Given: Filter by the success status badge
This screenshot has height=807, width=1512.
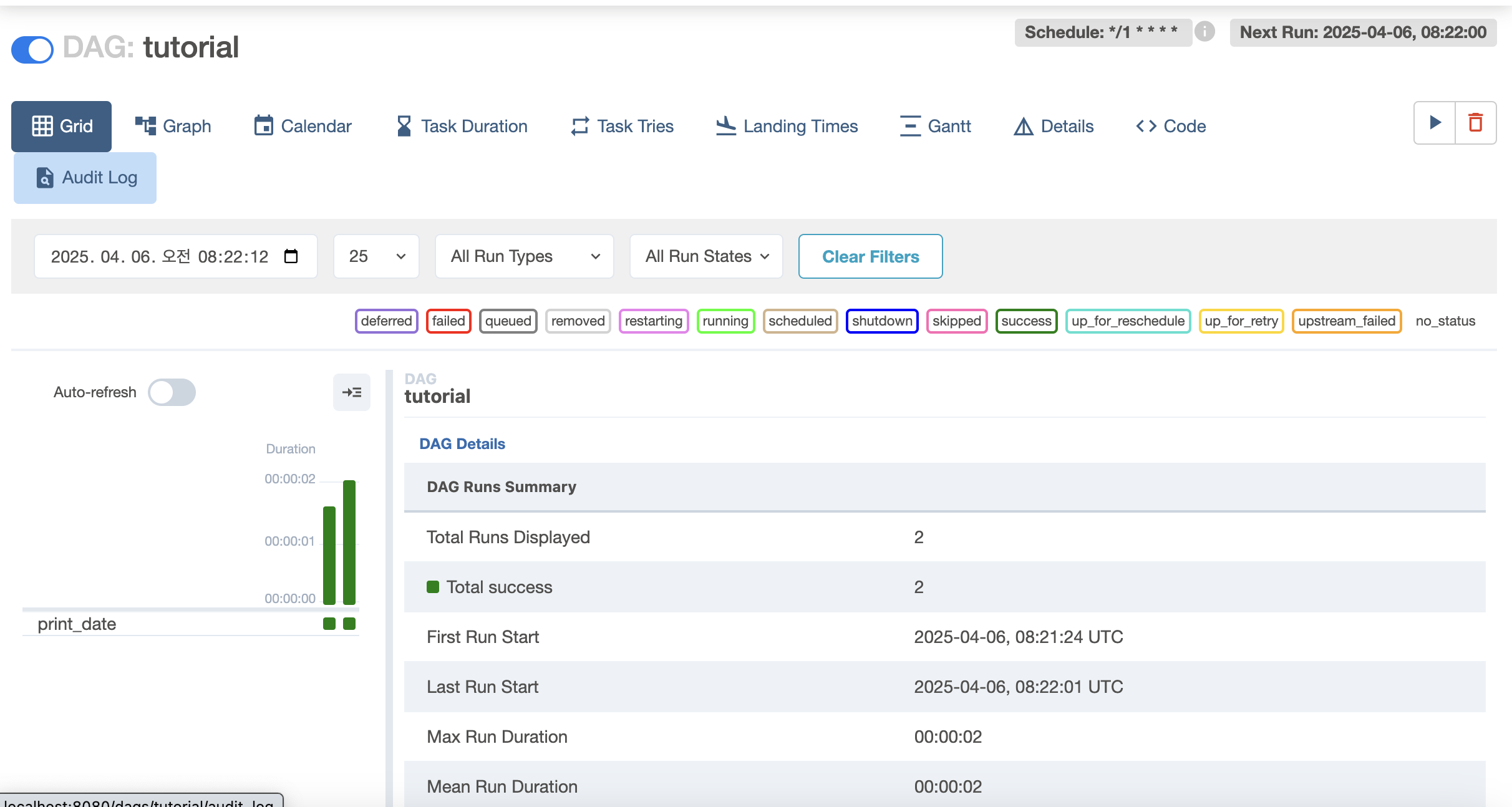Looking at the screenshot, I should click(x=1026, y=321).
